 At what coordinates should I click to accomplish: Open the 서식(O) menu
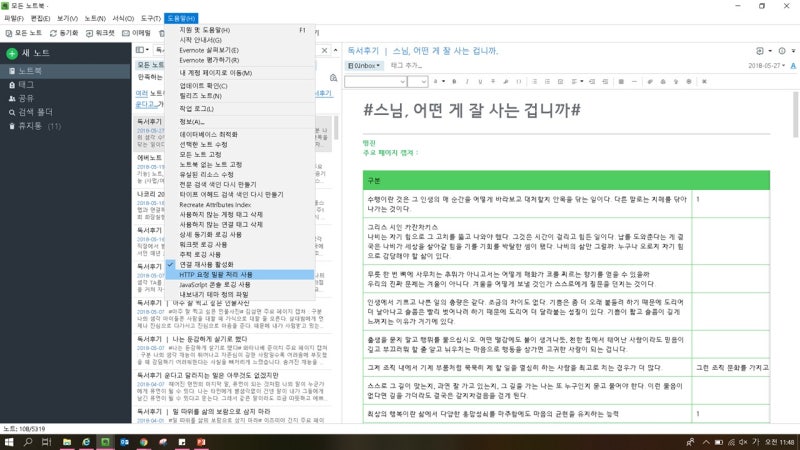tap(123, 18)
